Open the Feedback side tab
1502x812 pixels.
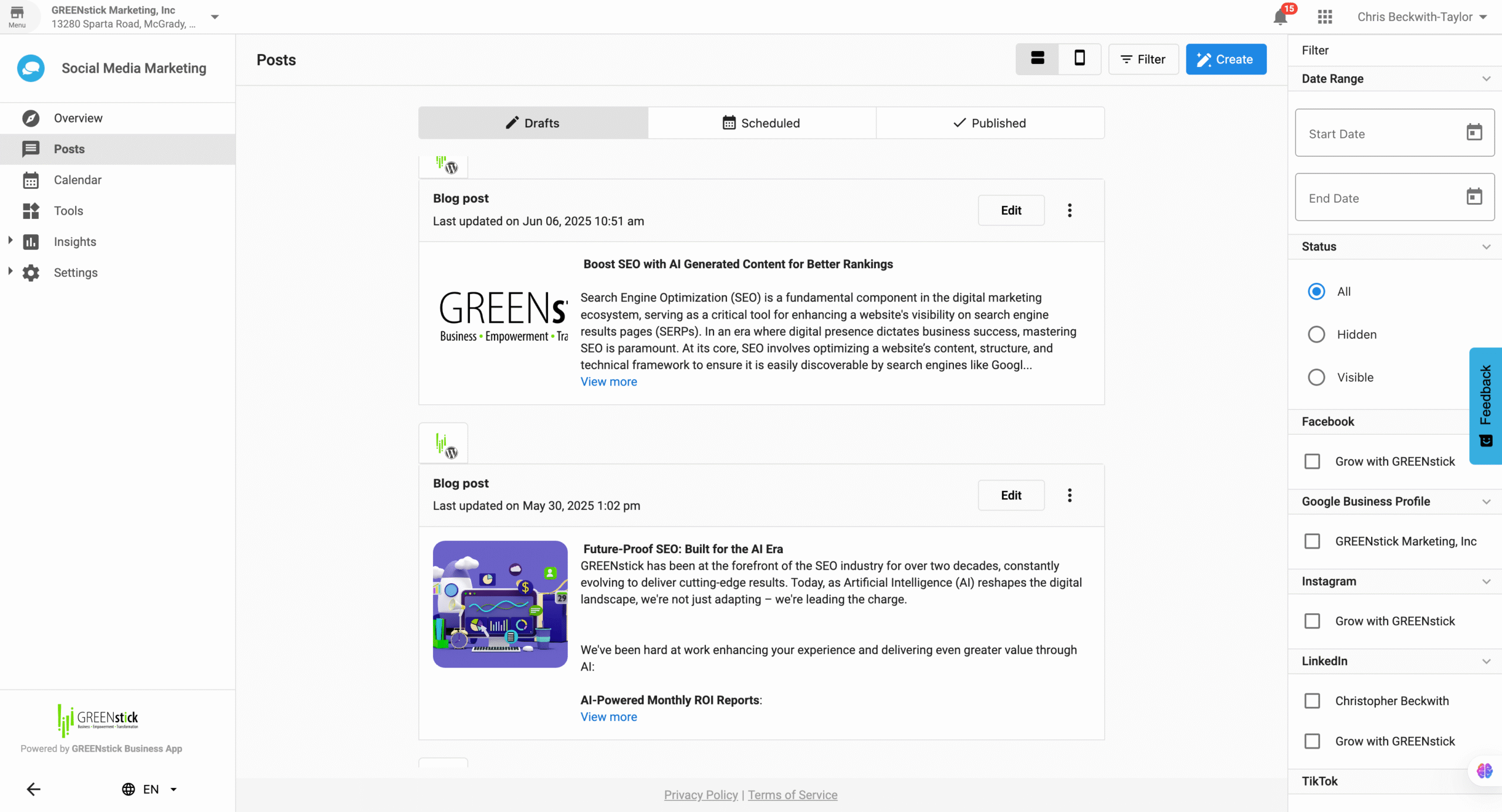coord(1485,405)
